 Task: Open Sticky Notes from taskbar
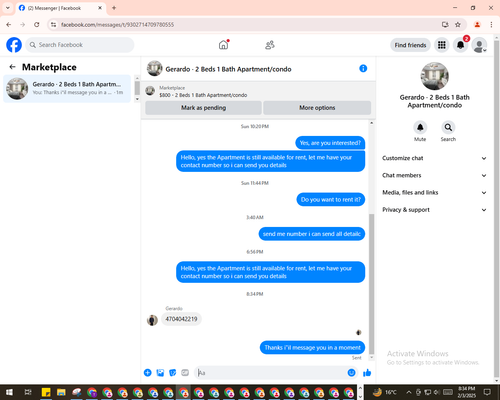46,392
